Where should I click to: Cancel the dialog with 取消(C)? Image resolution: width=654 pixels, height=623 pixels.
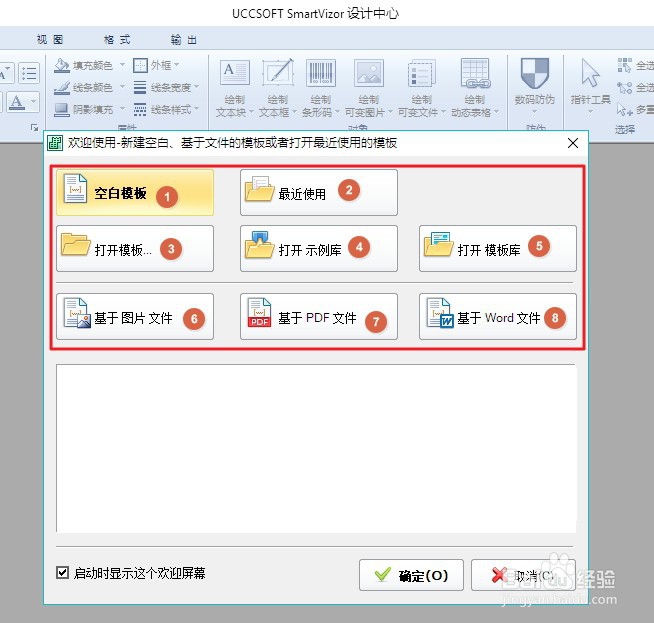point(523,575)
